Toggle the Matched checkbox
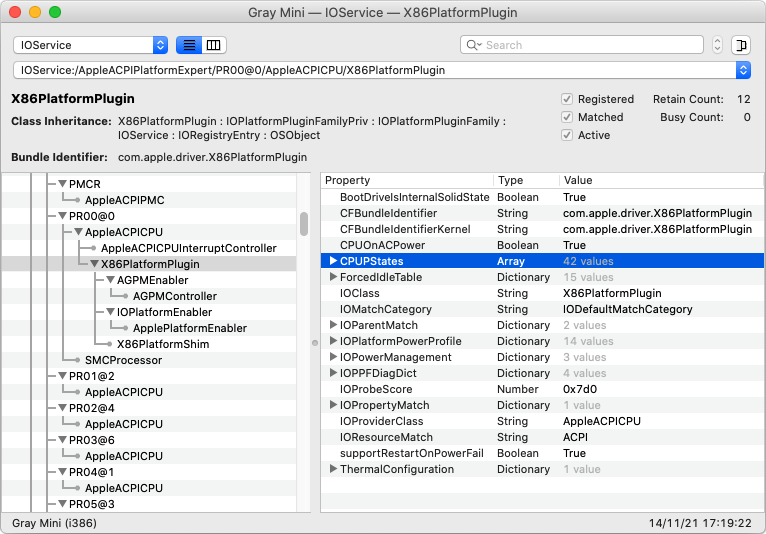 [x=567, y=117]
